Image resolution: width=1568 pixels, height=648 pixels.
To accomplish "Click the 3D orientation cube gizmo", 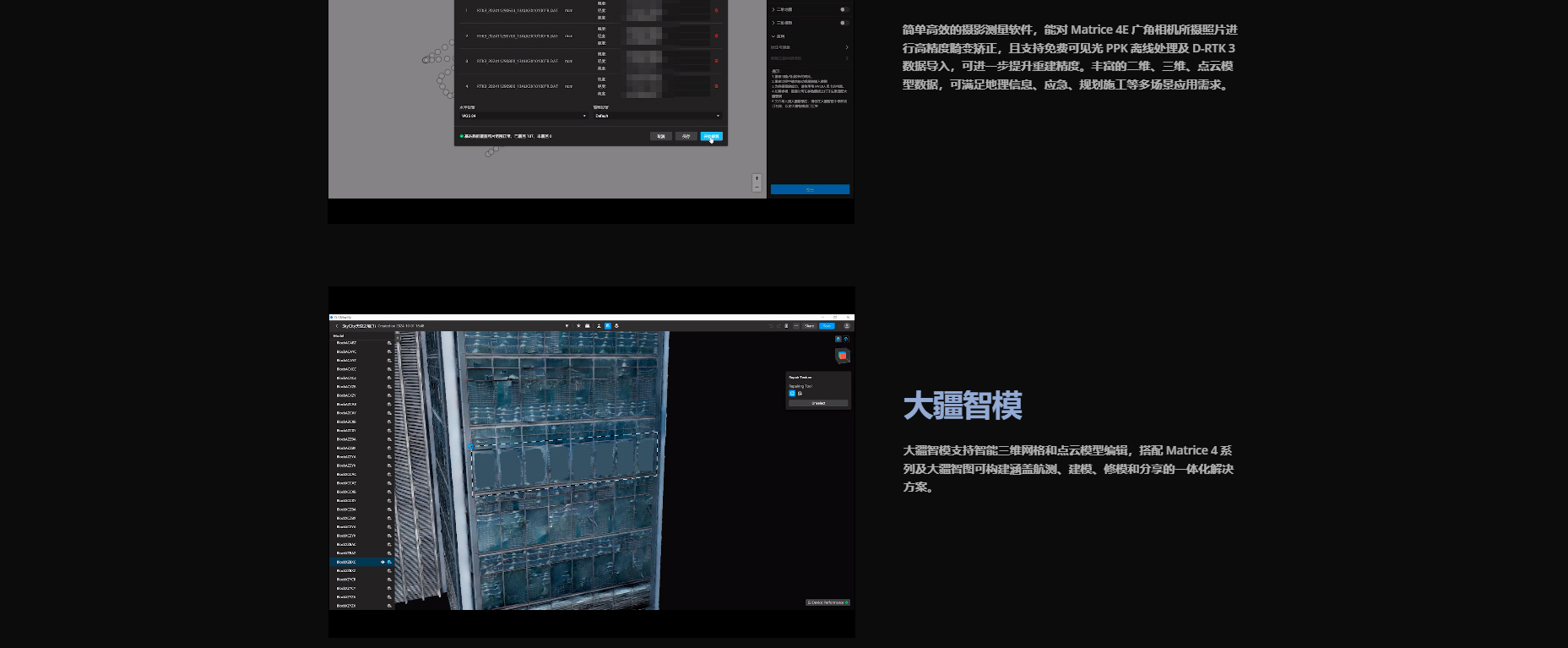I will [x=842, y=356].
